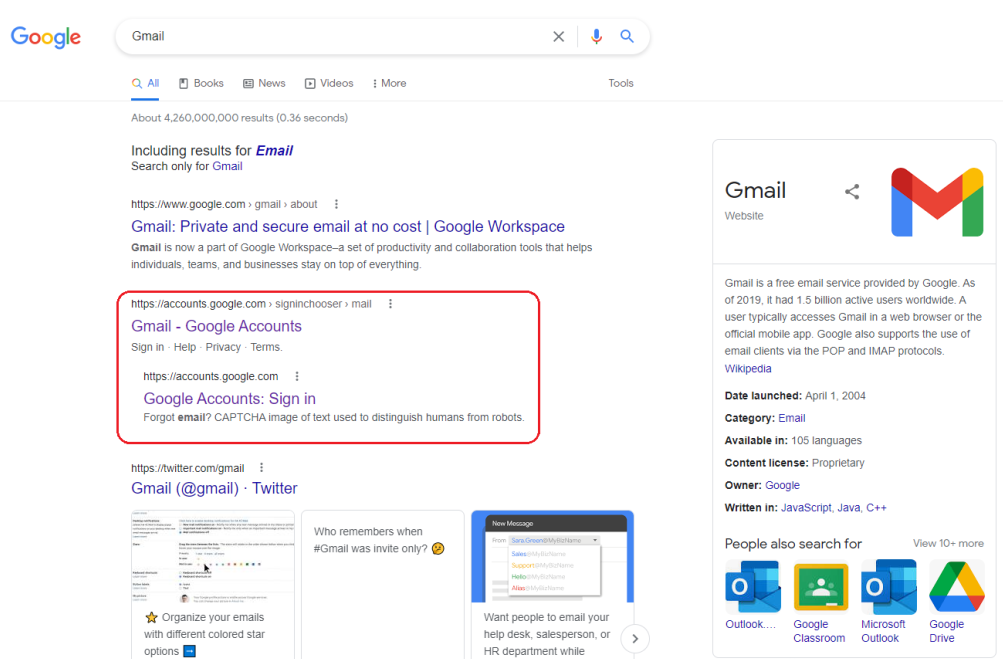This screenshot has height=659, width=1003.
Task: Open the Wikipedia link in knowledge panel
Action: click(x=748, y=369)
